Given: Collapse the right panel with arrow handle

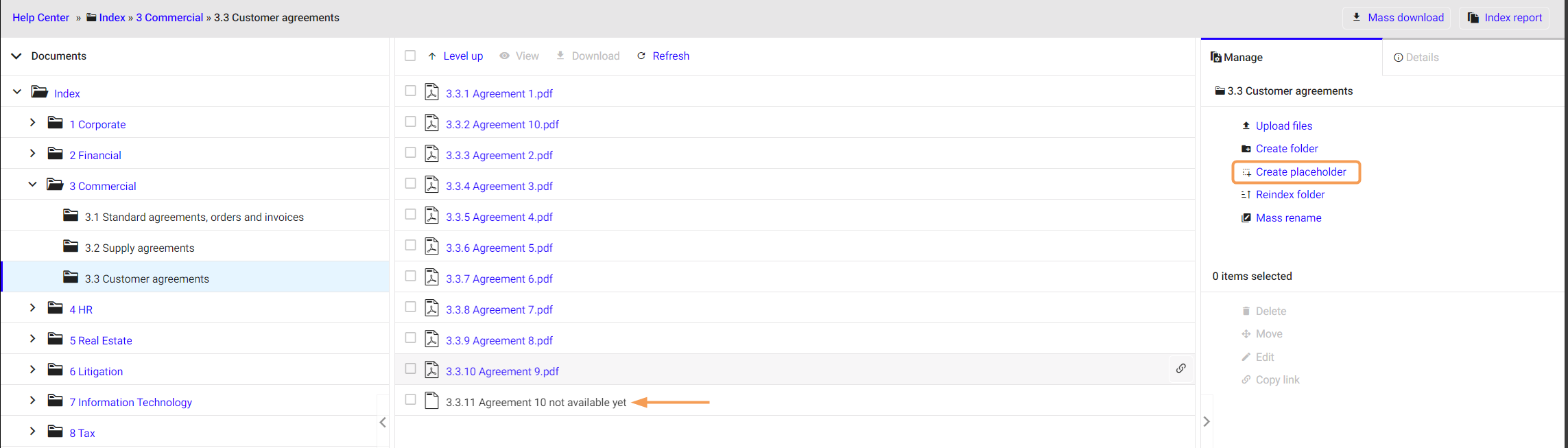Looking at the screenshot, I should (x=1207, y=422).
